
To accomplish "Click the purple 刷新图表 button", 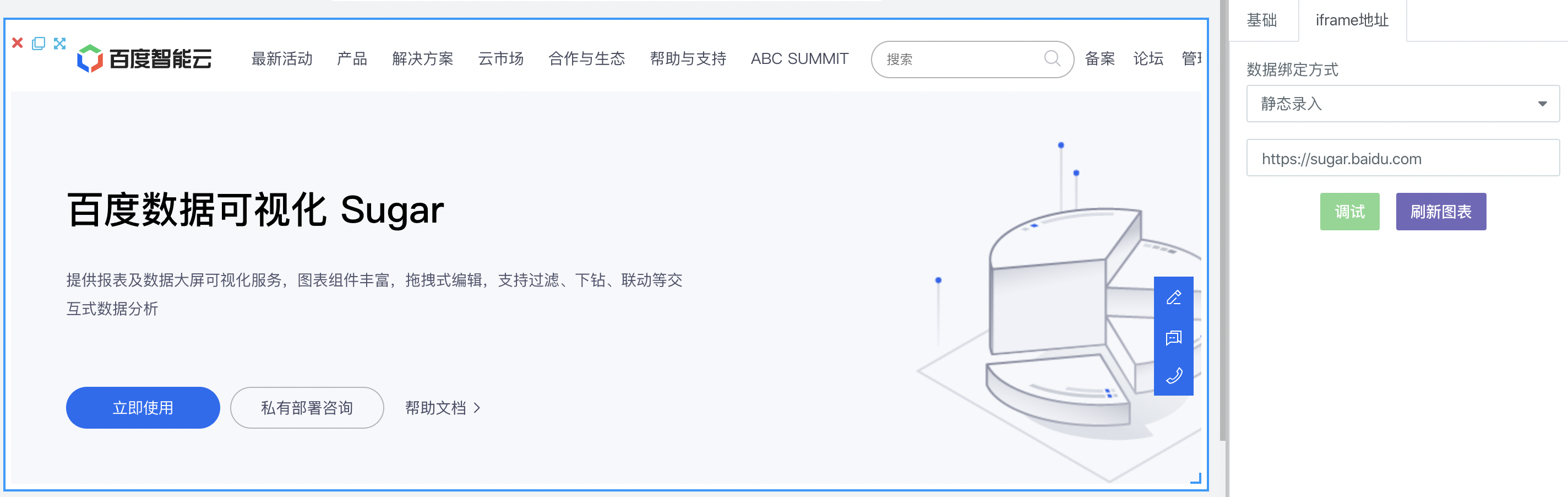I will point(1441,212).
